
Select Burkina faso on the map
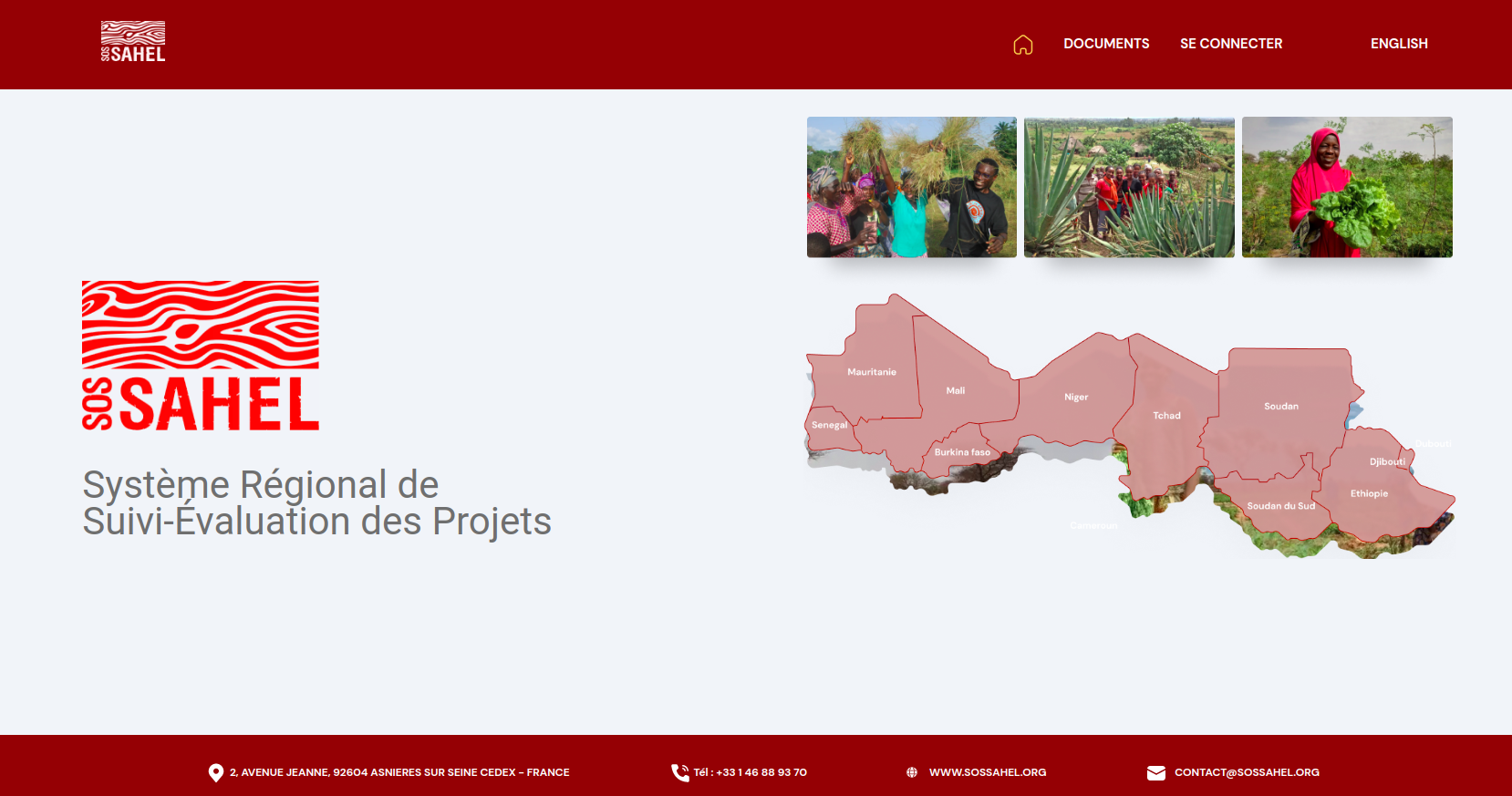[962, 452]
